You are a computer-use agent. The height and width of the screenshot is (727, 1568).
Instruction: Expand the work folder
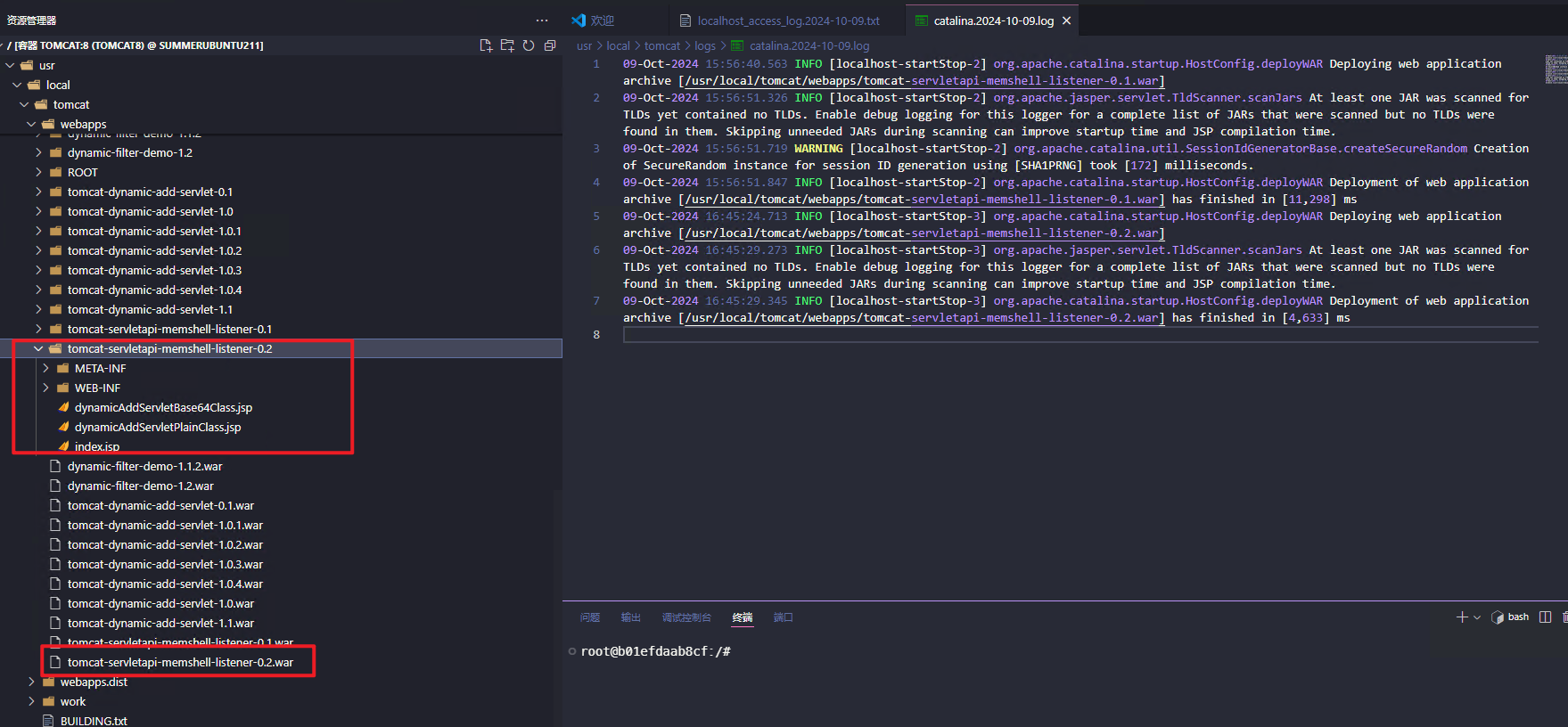(32, 701)
